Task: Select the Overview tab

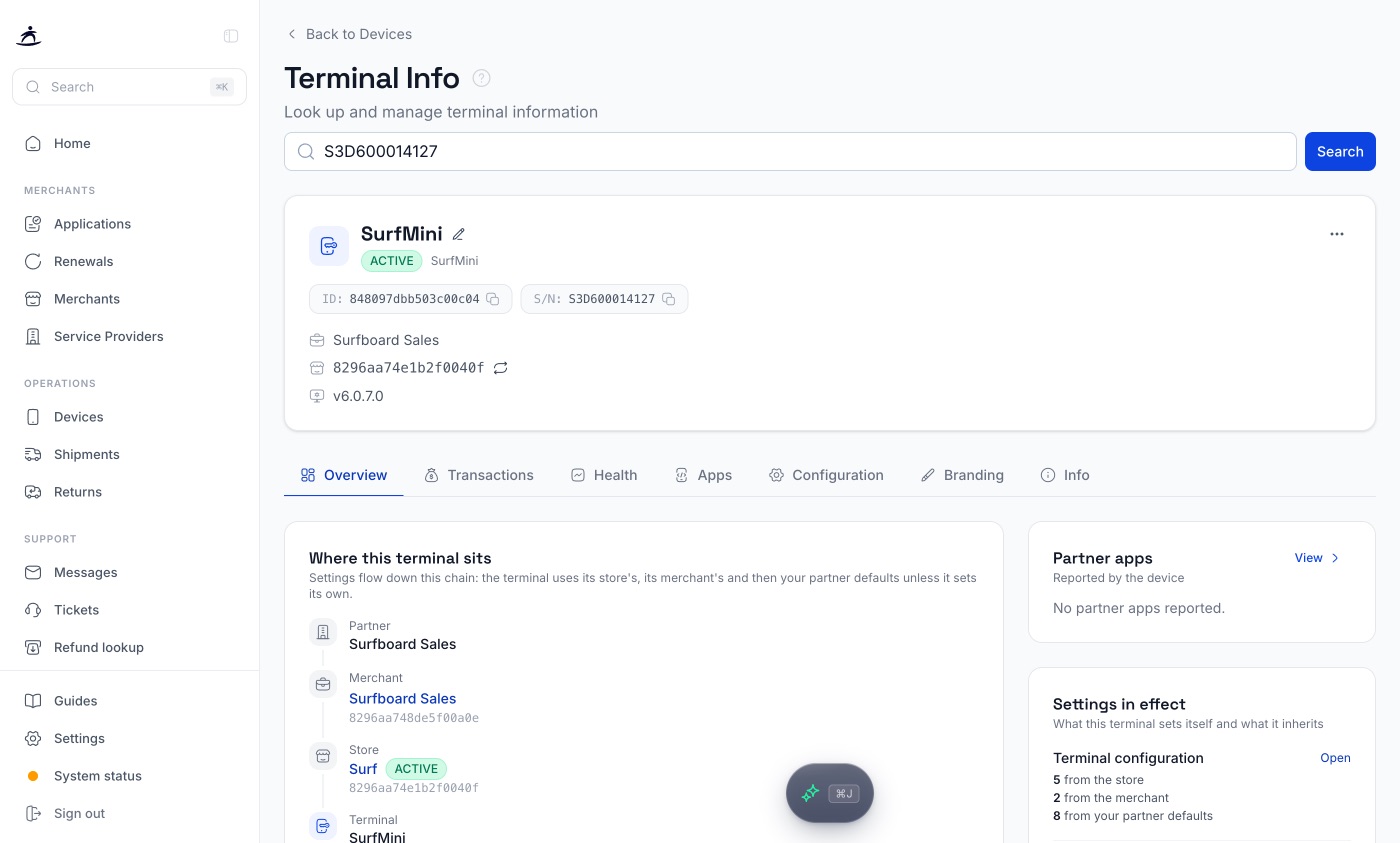Action: (x=344, y=475)
